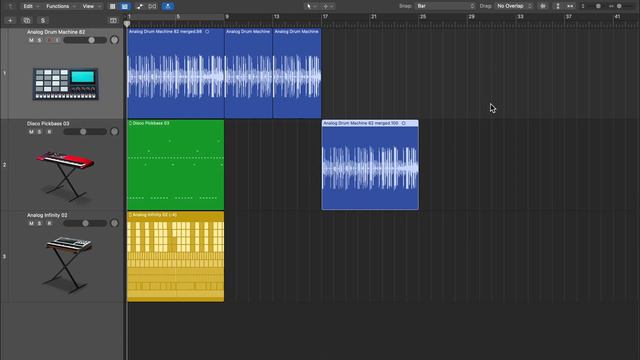This screenshot has height=360, width=640.
Task: Click the track name 'Analog Infinity 02'
Action: click(x=47, y=215)
